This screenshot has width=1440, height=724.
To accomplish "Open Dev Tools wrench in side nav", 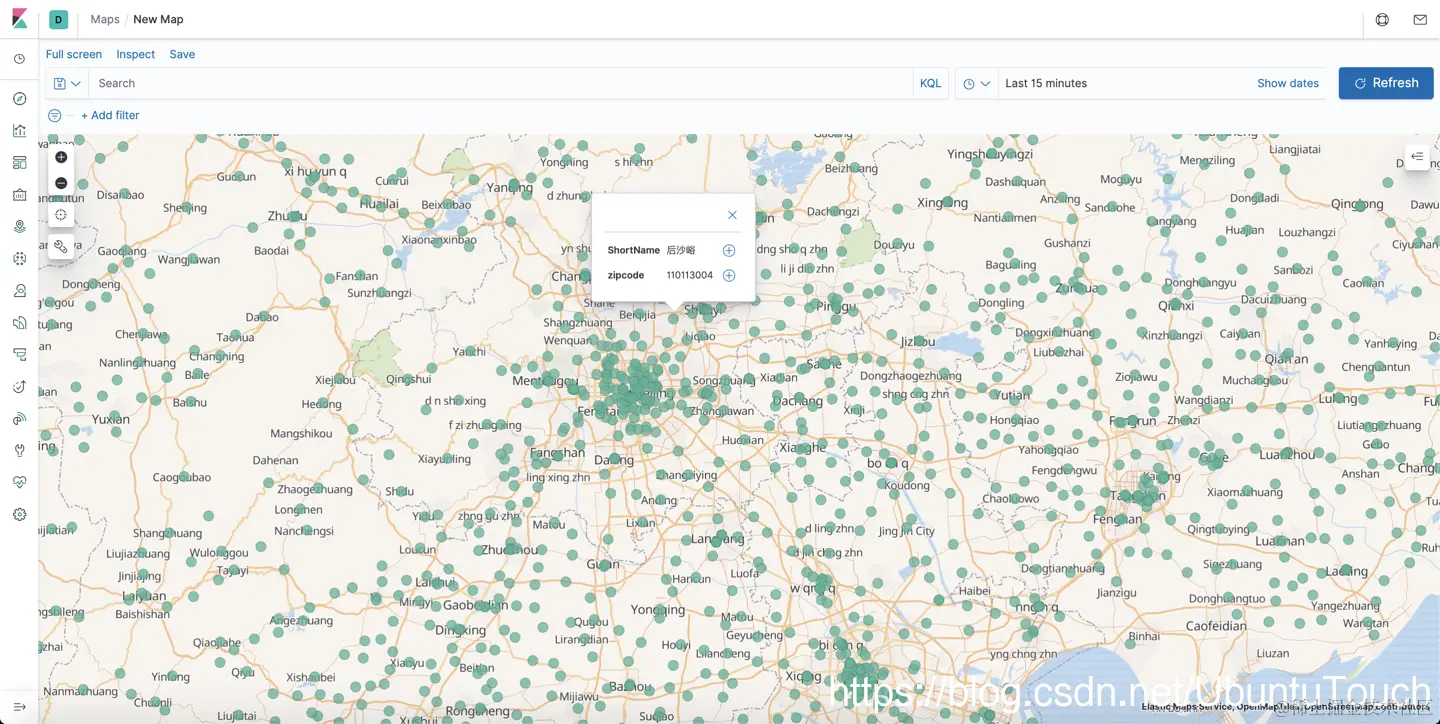I will [x=19, y=450].
